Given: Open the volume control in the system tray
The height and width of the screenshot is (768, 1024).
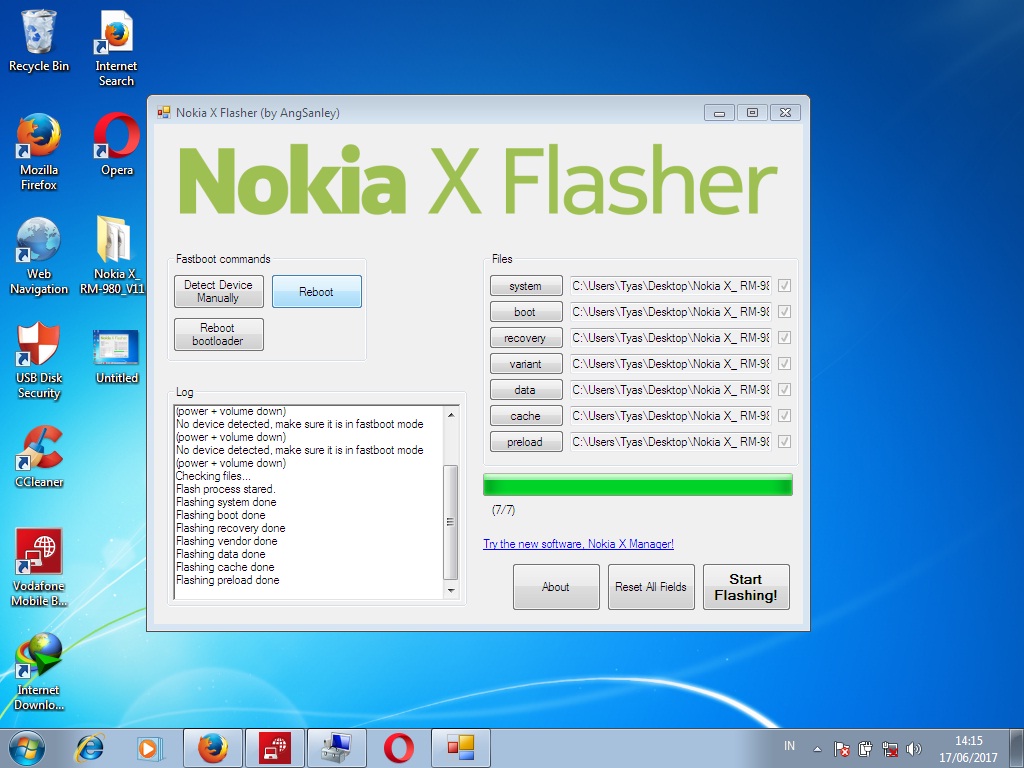Looking at the screenshot, I should pos(913,747).
